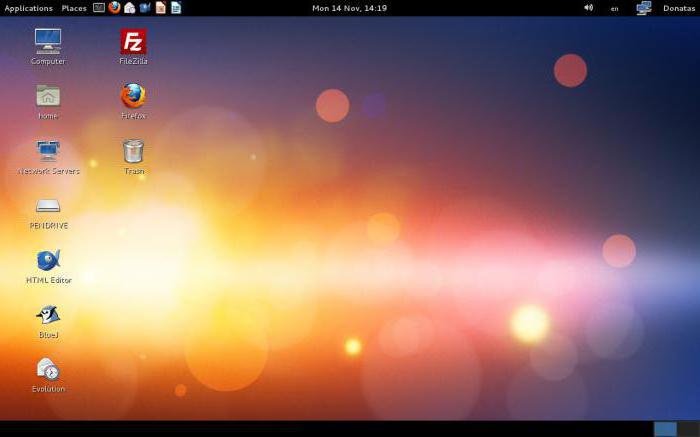Select the Network Servers desktop icon
This screenshot has height=437, width=700.
[x=48, y=151]
